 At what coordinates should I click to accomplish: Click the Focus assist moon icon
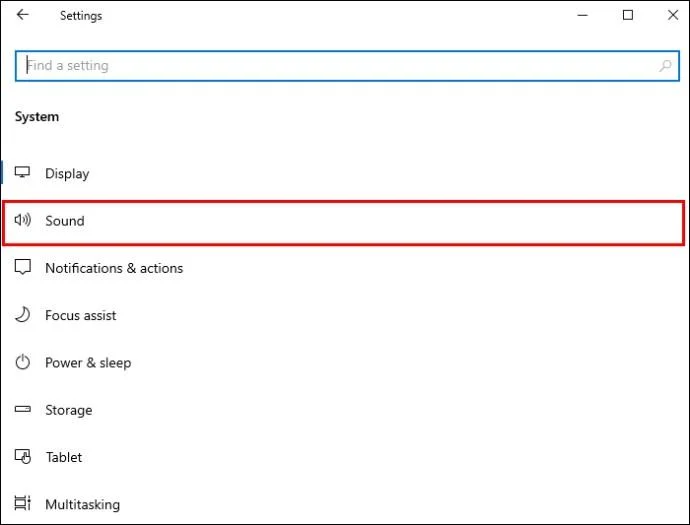pos(23,315)
